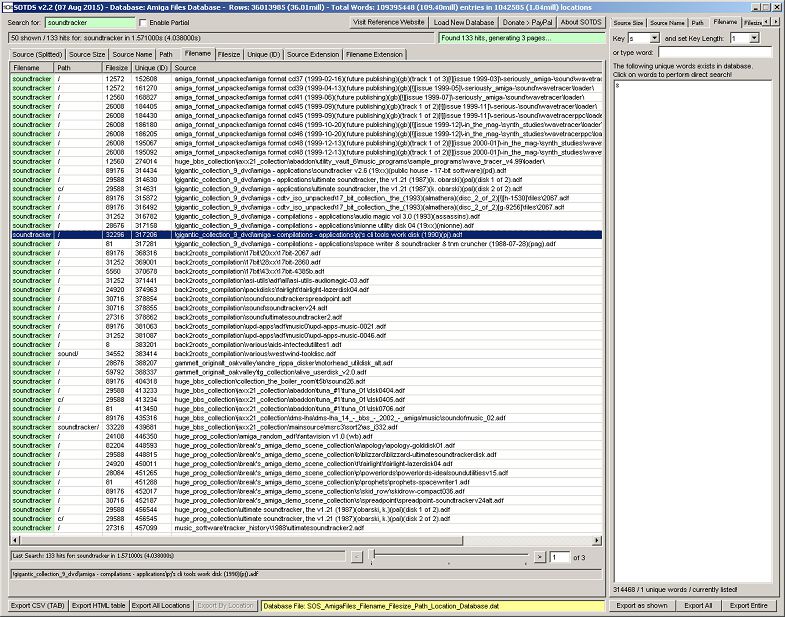Sort results by Filesize column header
The image size is (785, 617).
117,67
